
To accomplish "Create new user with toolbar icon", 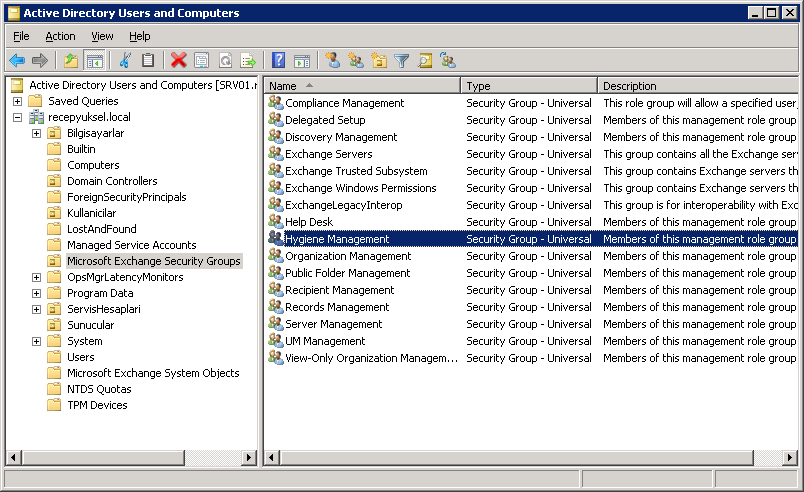I will (333, 61).
